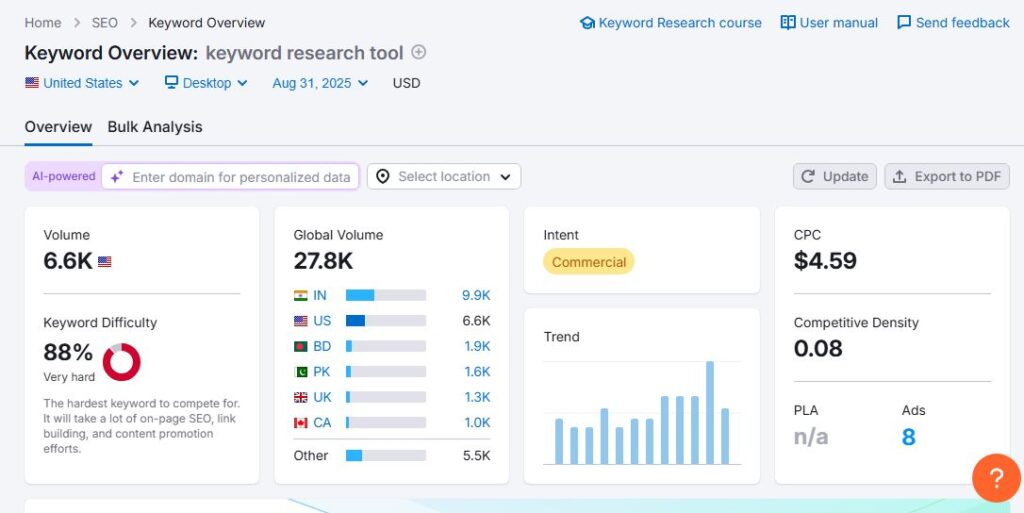Click the IN country link
1024x513 pixels.
click(x=319, y=296)
